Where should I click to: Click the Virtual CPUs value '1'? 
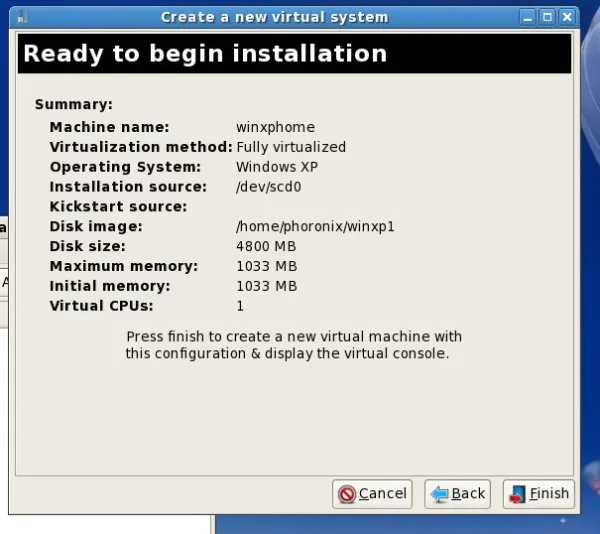tap(240, 306)
